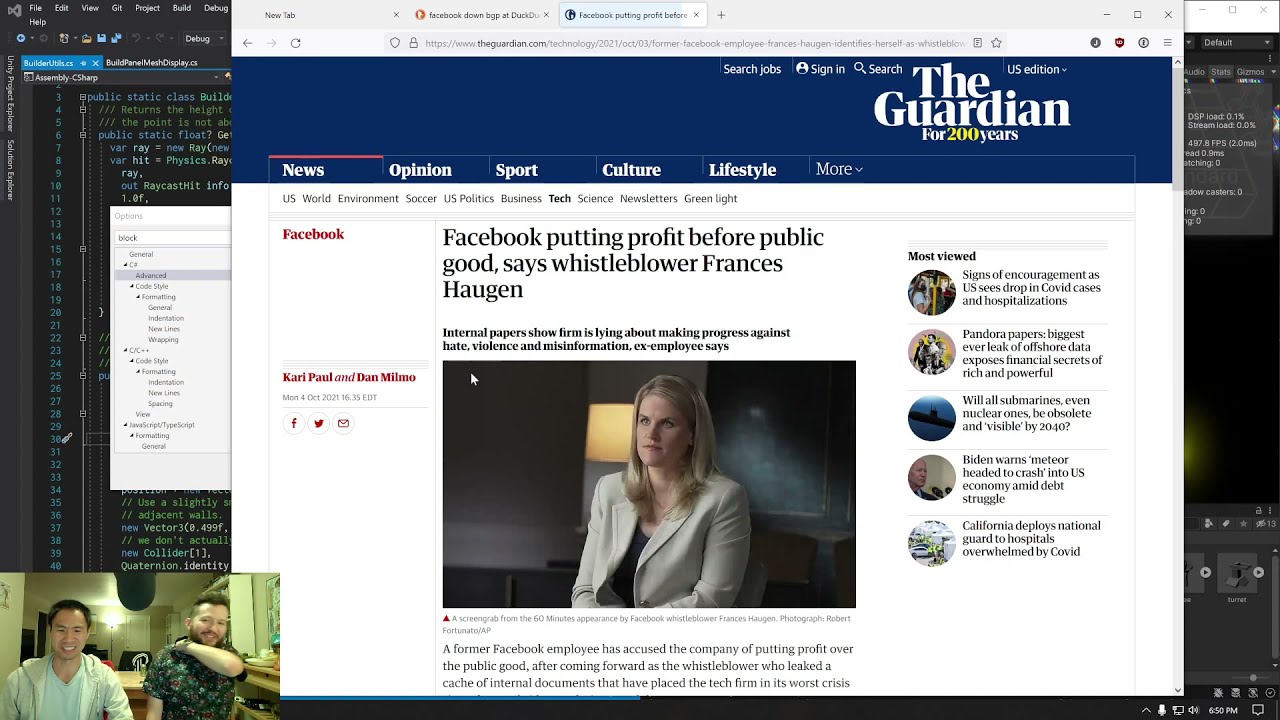Click Navigate Backward in Visual Studio
Image resolution: width=1280 pixels, height=720 pixels.
(x=21, y=38)
